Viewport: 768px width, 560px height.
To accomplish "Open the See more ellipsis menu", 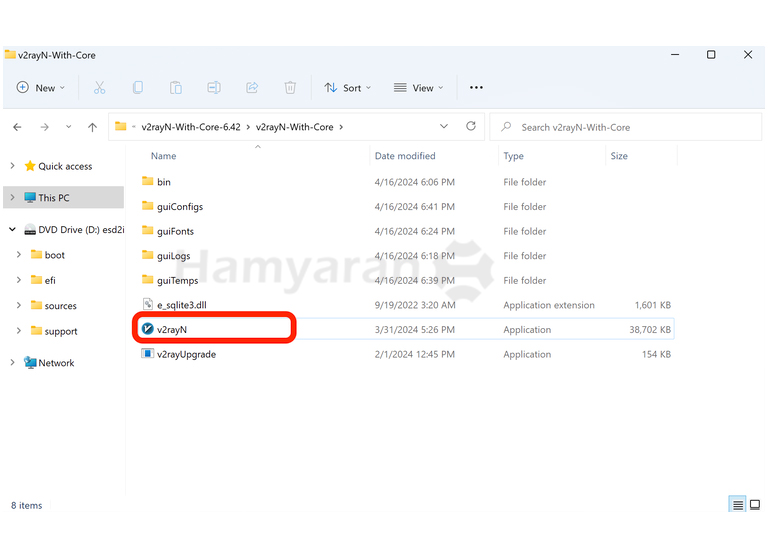I will 476,88.
